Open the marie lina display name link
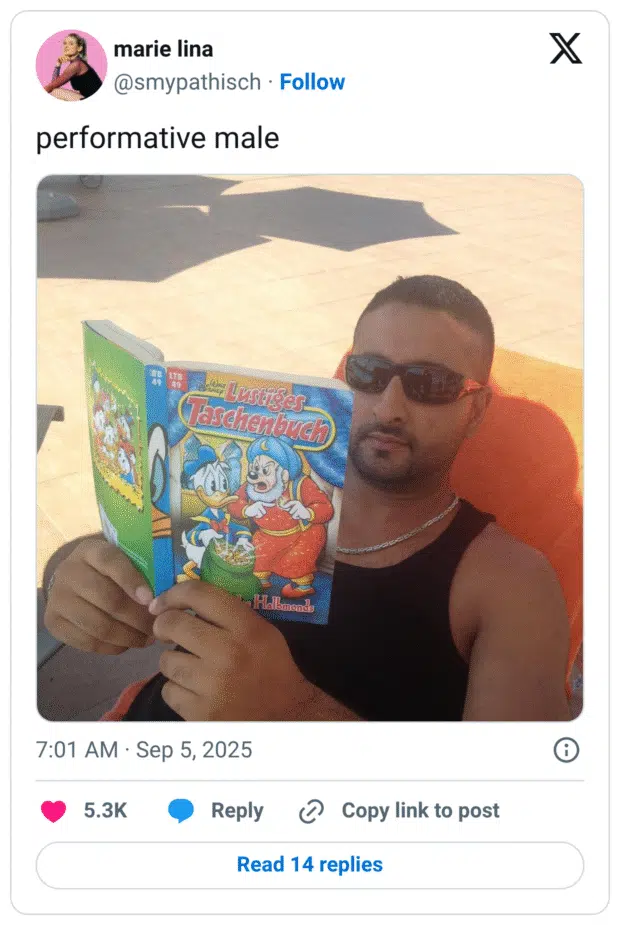Viewport: 620px width, 925px height. [163, 49]
